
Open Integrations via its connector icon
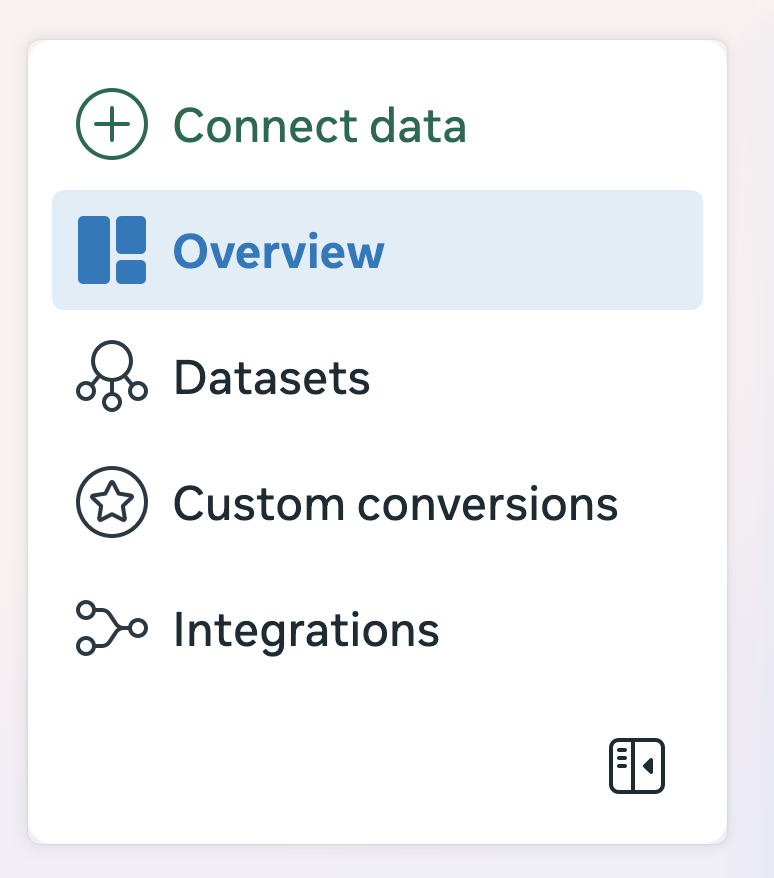[x=112, y=629]
